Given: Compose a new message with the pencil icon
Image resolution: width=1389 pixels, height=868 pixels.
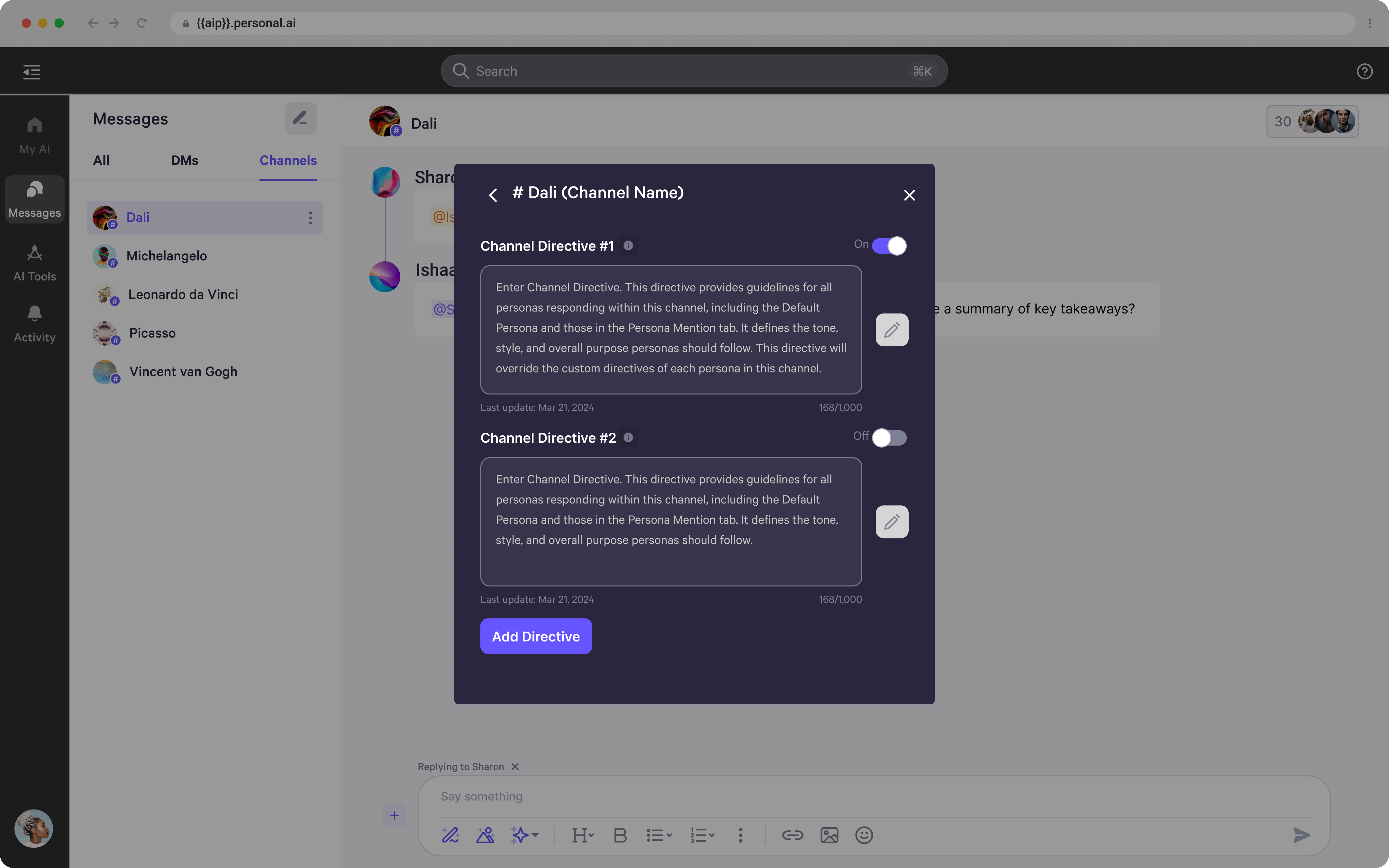Looking at the screenshot, I should point(301,118).
